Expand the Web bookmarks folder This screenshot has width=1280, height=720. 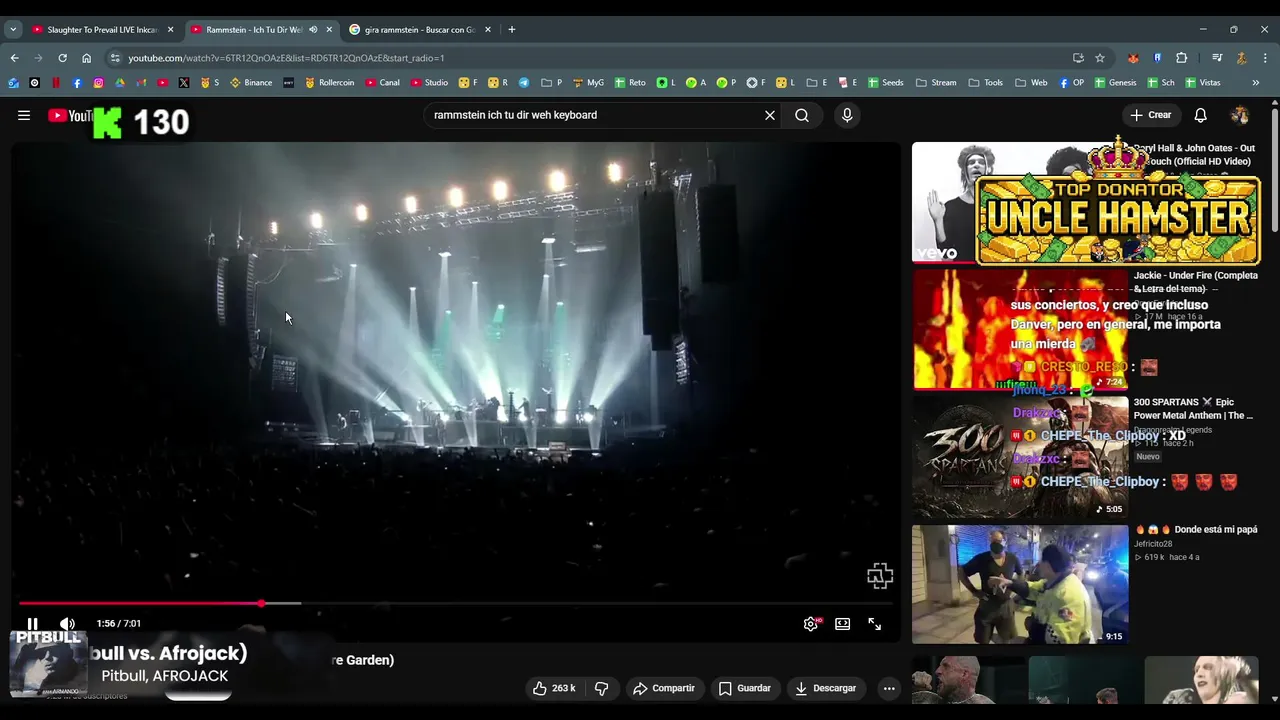click(1031, 83)
